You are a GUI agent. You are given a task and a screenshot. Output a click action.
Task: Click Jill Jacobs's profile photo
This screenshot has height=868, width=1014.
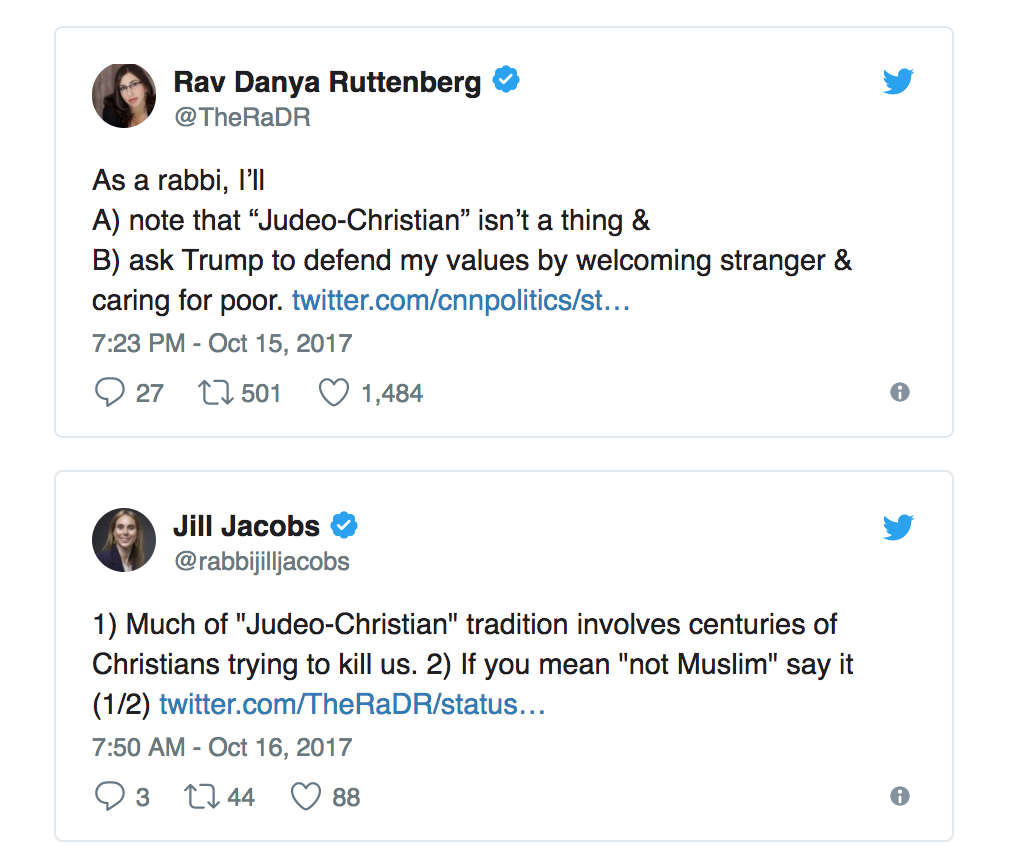coord(124,540)
